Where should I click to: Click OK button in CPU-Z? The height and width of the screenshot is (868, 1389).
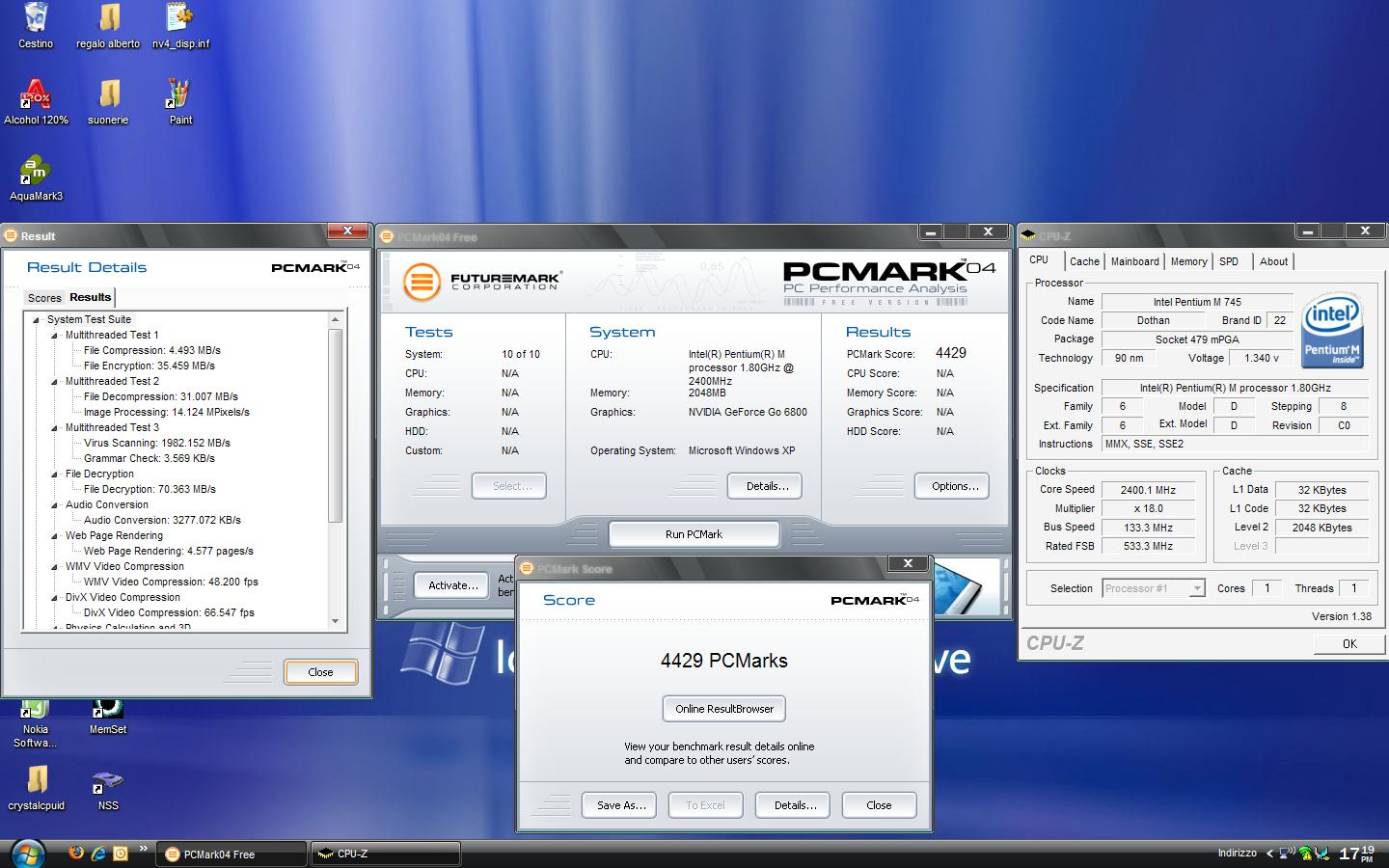click(x=1348, y=643)
